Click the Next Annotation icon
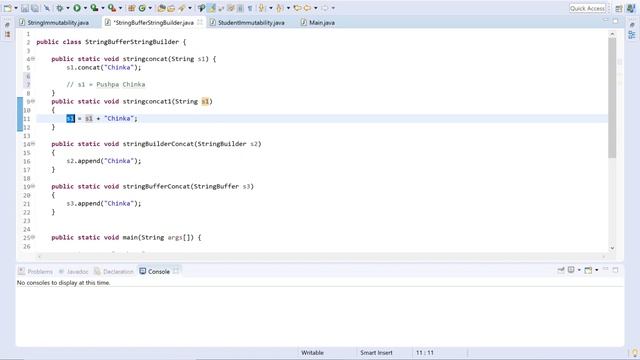640x360 pixels. click(x=262, y=8)
